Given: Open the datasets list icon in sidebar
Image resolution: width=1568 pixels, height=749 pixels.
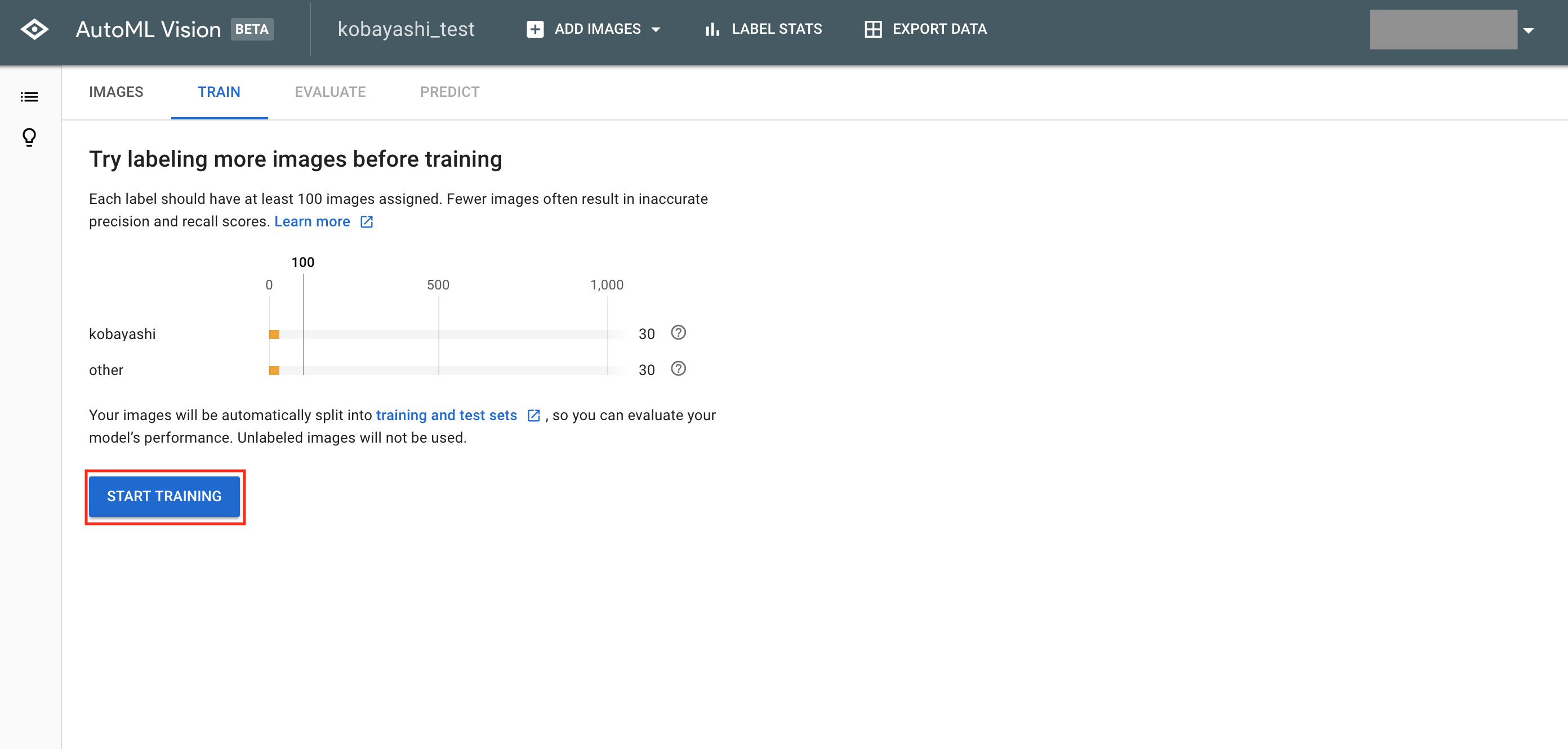Looking at the screenshot, I should click(29, 97).
